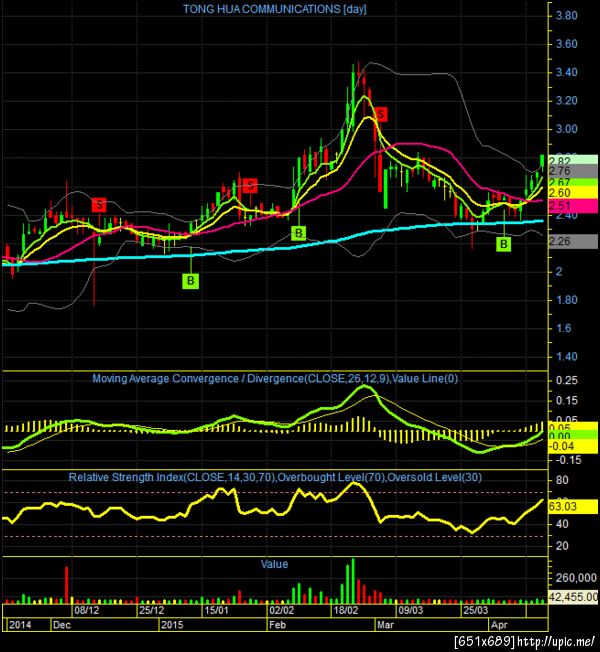Click the 18/02 date label
600x652 pixels.
tap(346, 610)
